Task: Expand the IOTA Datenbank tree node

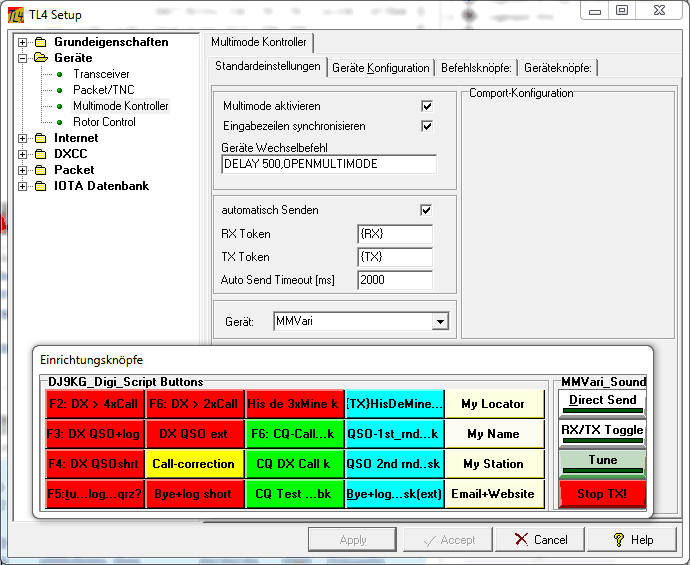Action: coord(22,186)
